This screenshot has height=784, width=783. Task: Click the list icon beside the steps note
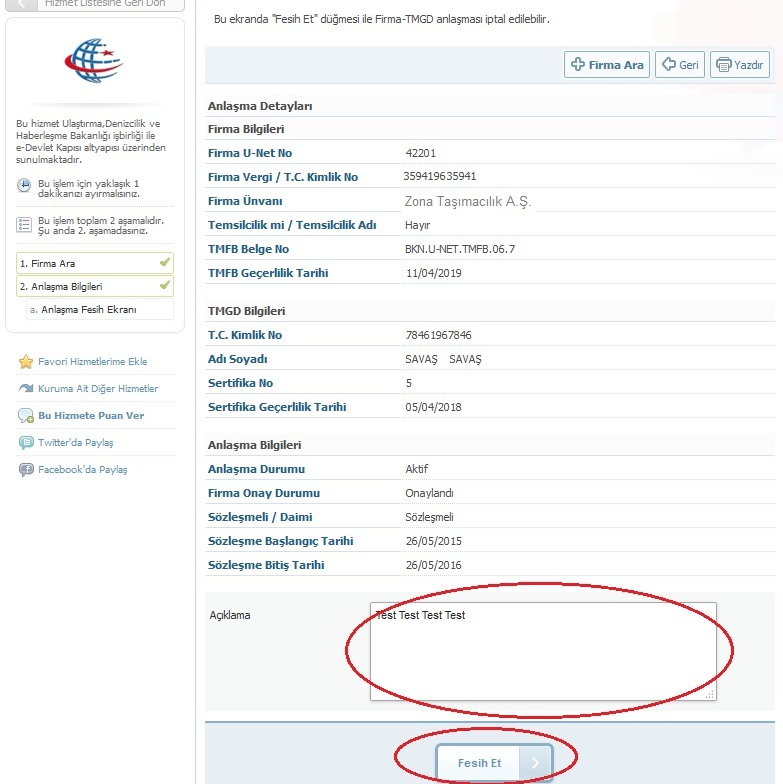click(24, 224)
